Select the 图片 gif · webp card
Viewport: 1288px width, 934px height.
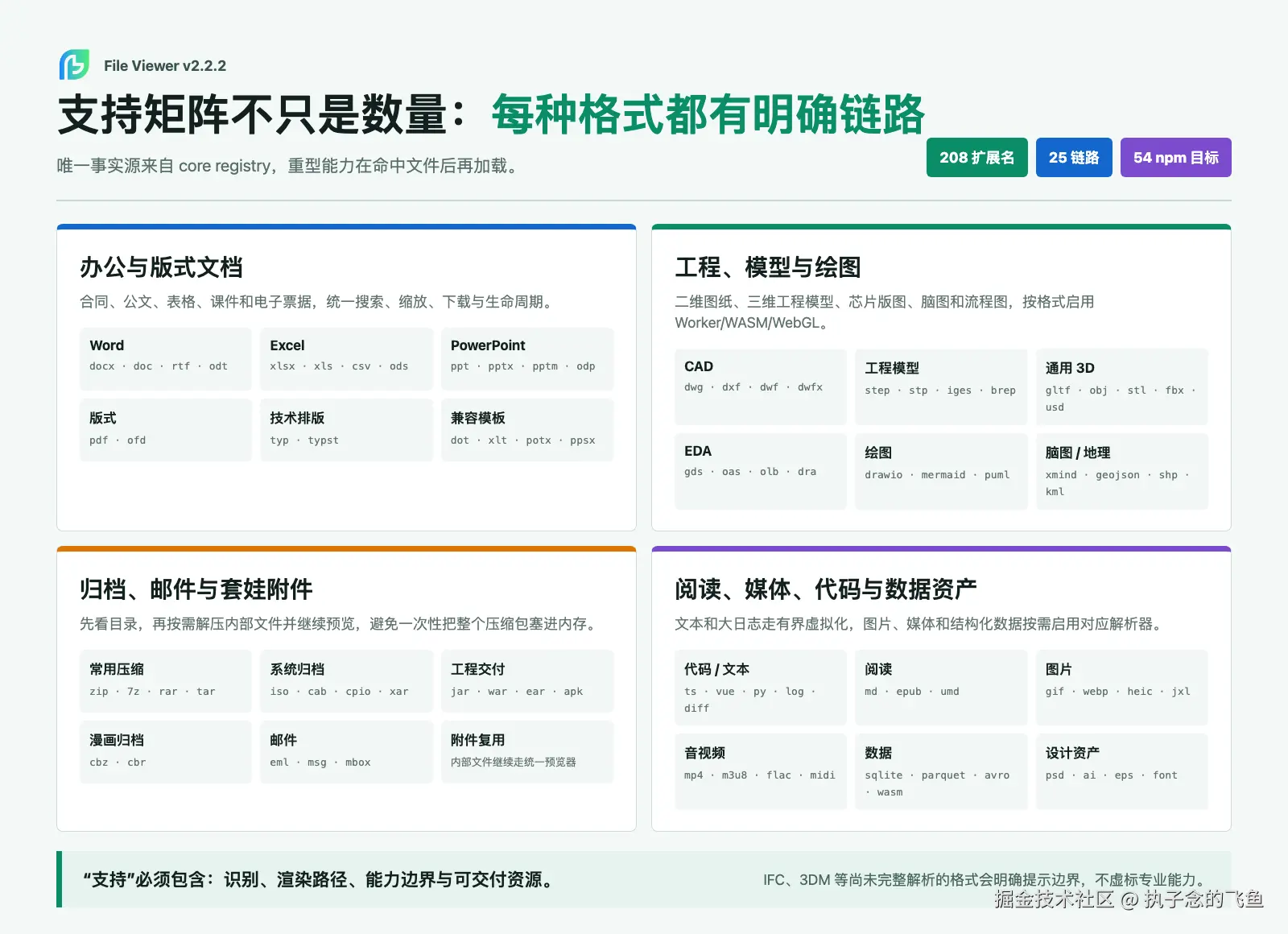[1122, 688]
